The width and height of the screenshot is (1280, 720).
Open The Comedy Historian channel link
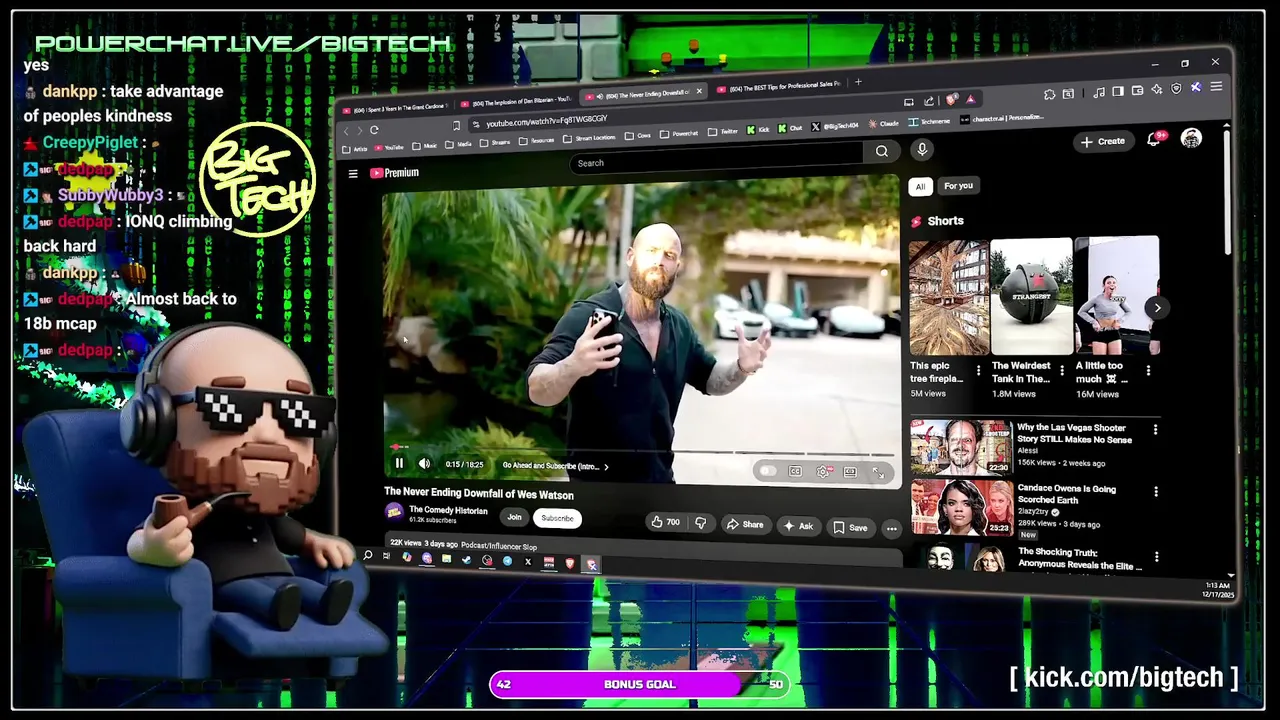click(x=448, y=510)
